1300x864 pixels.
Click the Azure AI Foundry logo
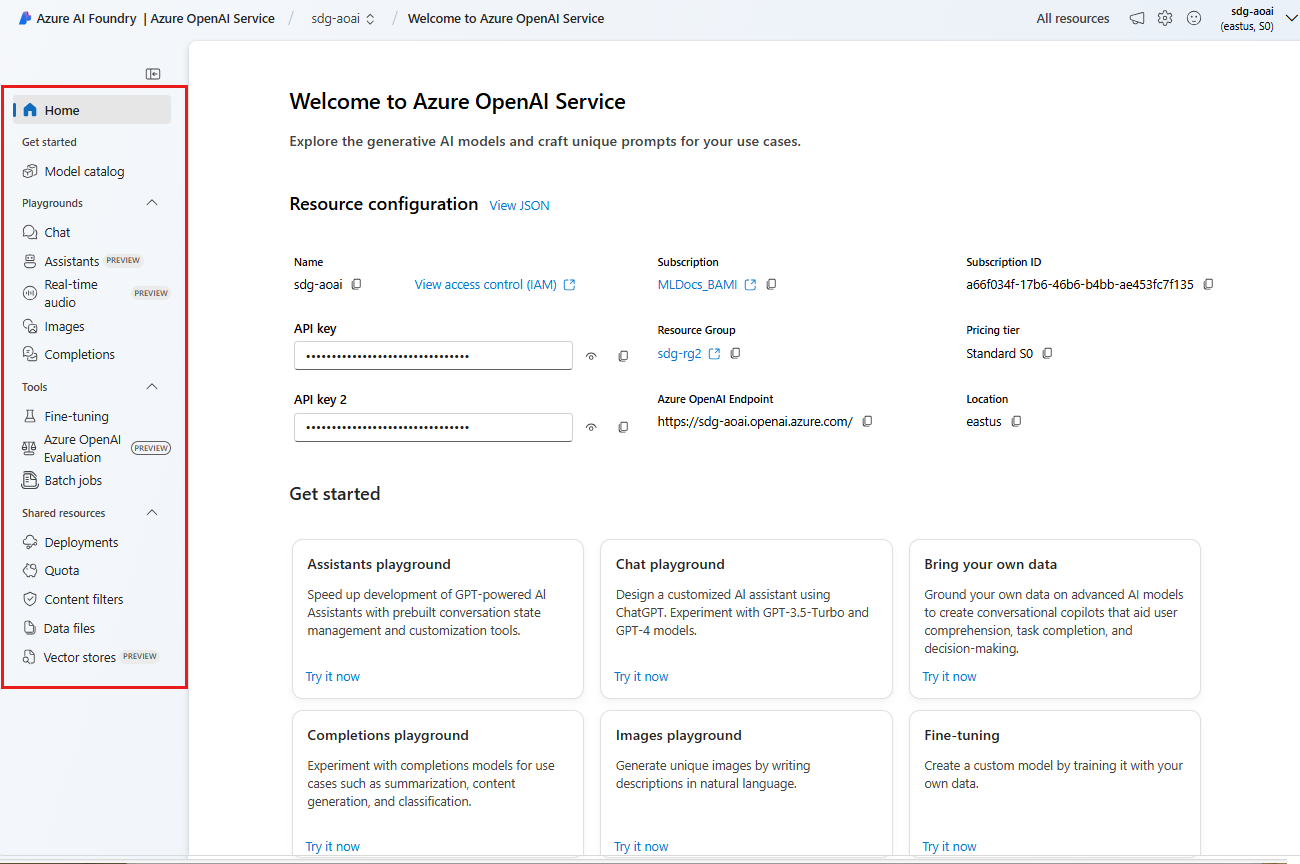pyautogui.click(x=25, y=18)
